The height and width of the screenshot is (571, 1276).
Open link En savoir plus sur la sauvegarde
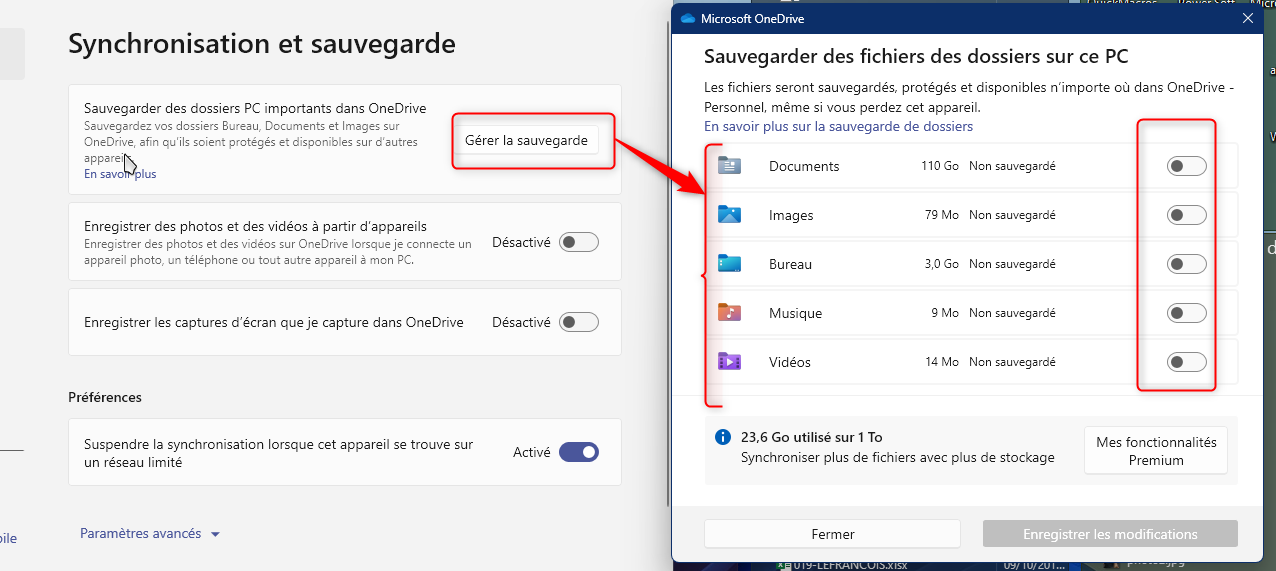click(x=838, y=126)
